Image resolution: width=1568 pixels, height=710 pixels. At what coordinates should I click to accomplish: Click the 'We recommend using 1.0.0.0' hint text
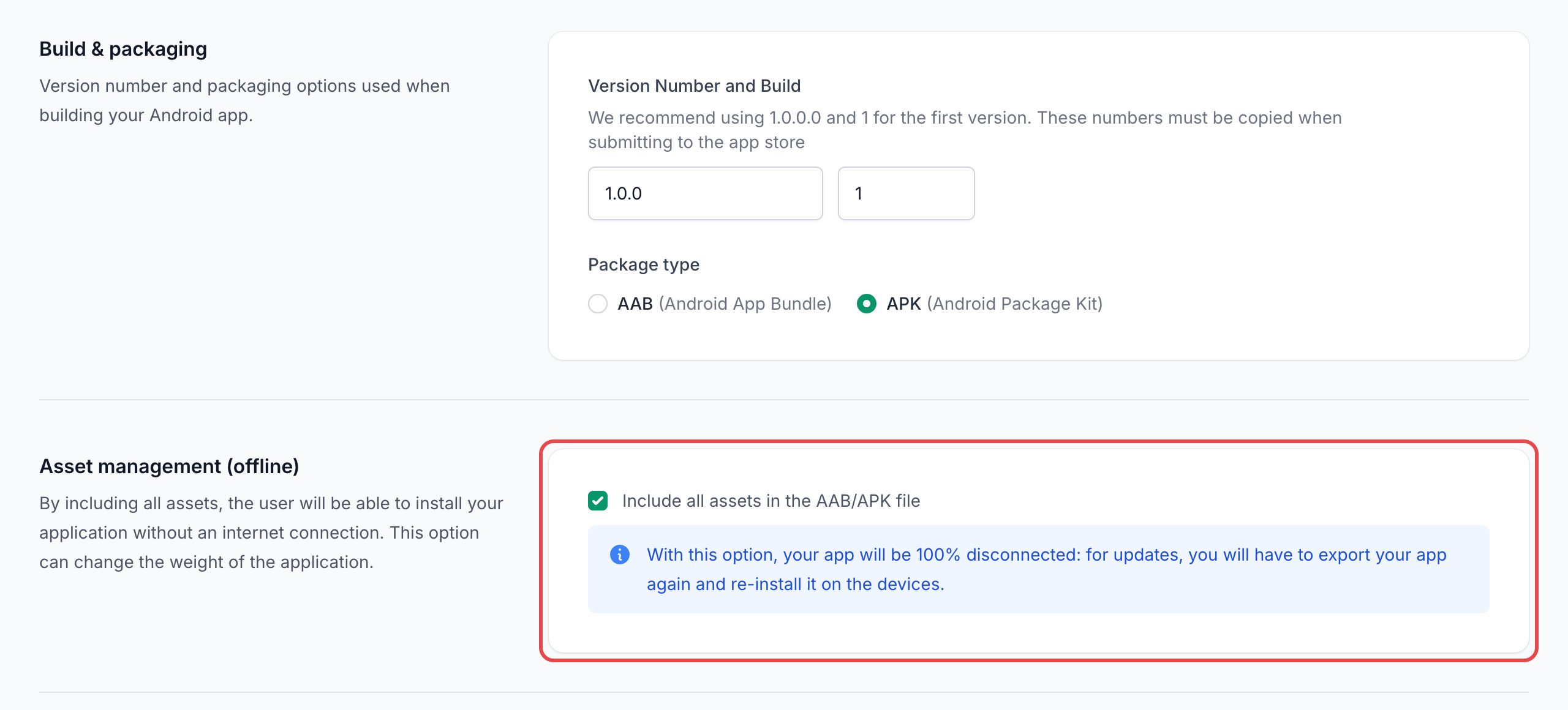click(x=965, y=130)
